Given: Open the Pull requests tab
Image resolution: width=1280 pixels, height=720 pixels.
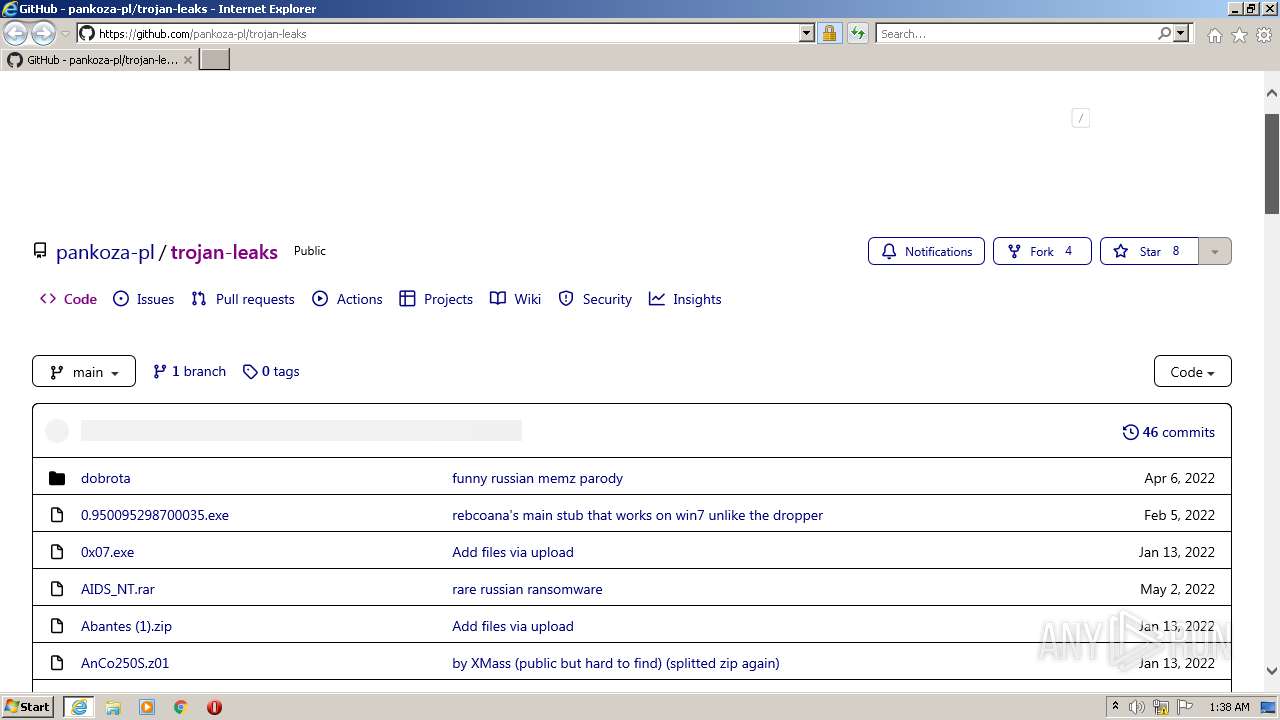Looking at the screenshot, I should pyautogui.click(x=243, y=299).
